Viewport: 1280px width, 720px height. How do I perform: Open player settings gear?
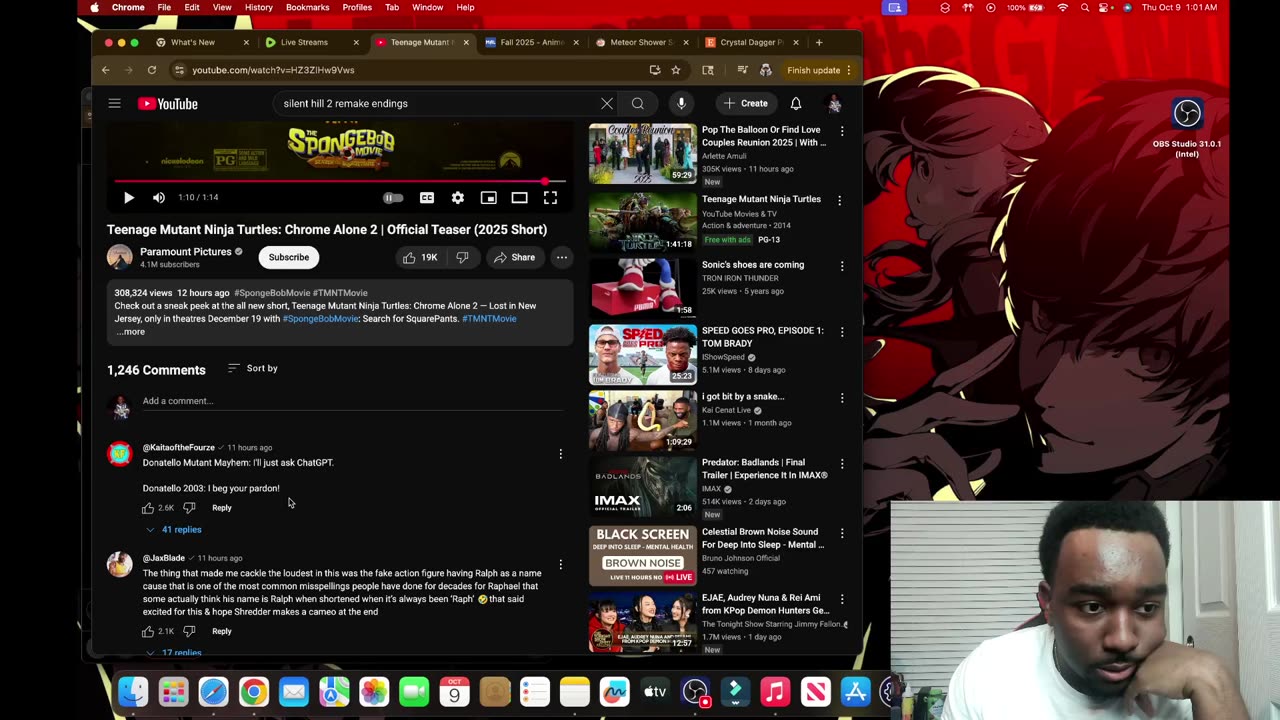[458, 198]
